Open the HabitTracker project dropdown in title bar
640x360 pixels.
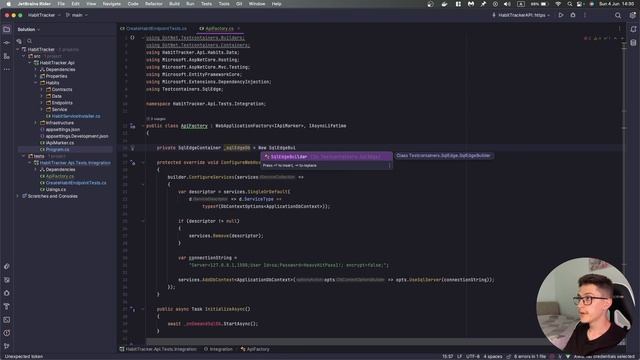[44, 15]
